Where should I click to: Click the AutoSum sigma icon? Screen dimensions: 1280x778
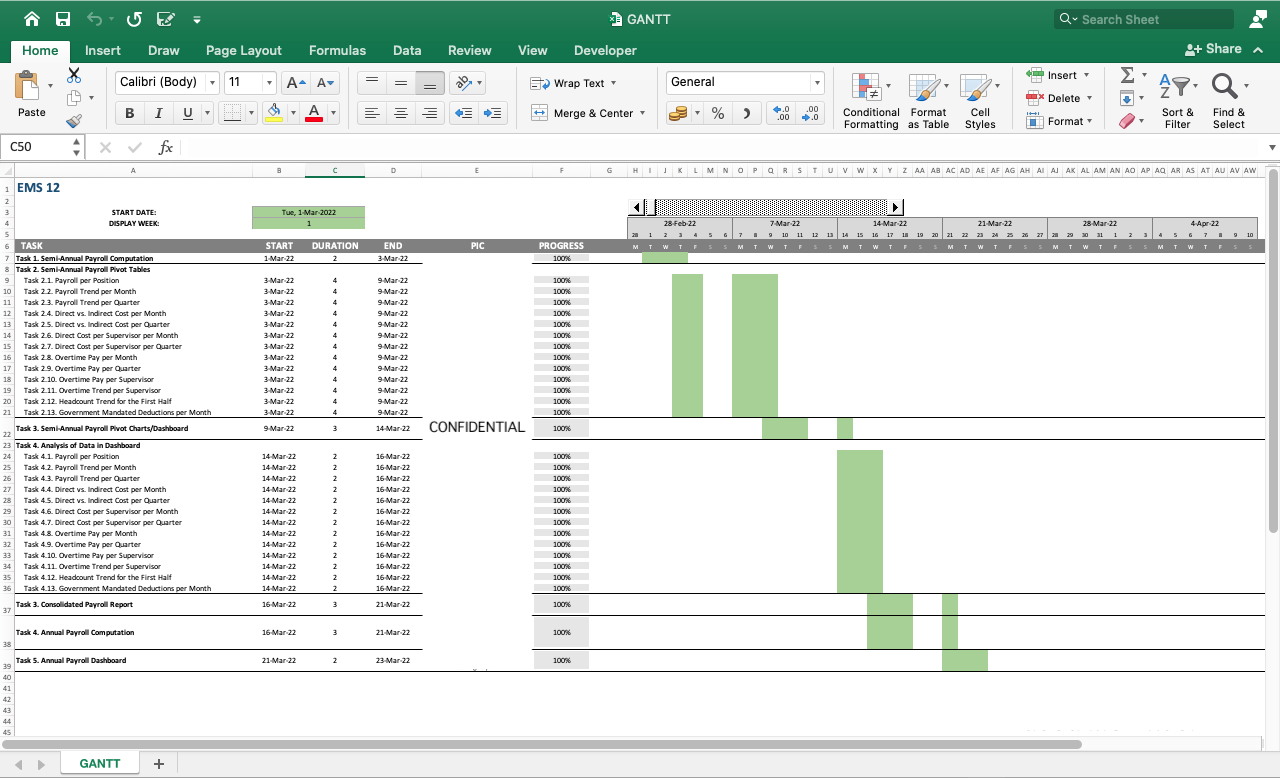point(1128,75)
